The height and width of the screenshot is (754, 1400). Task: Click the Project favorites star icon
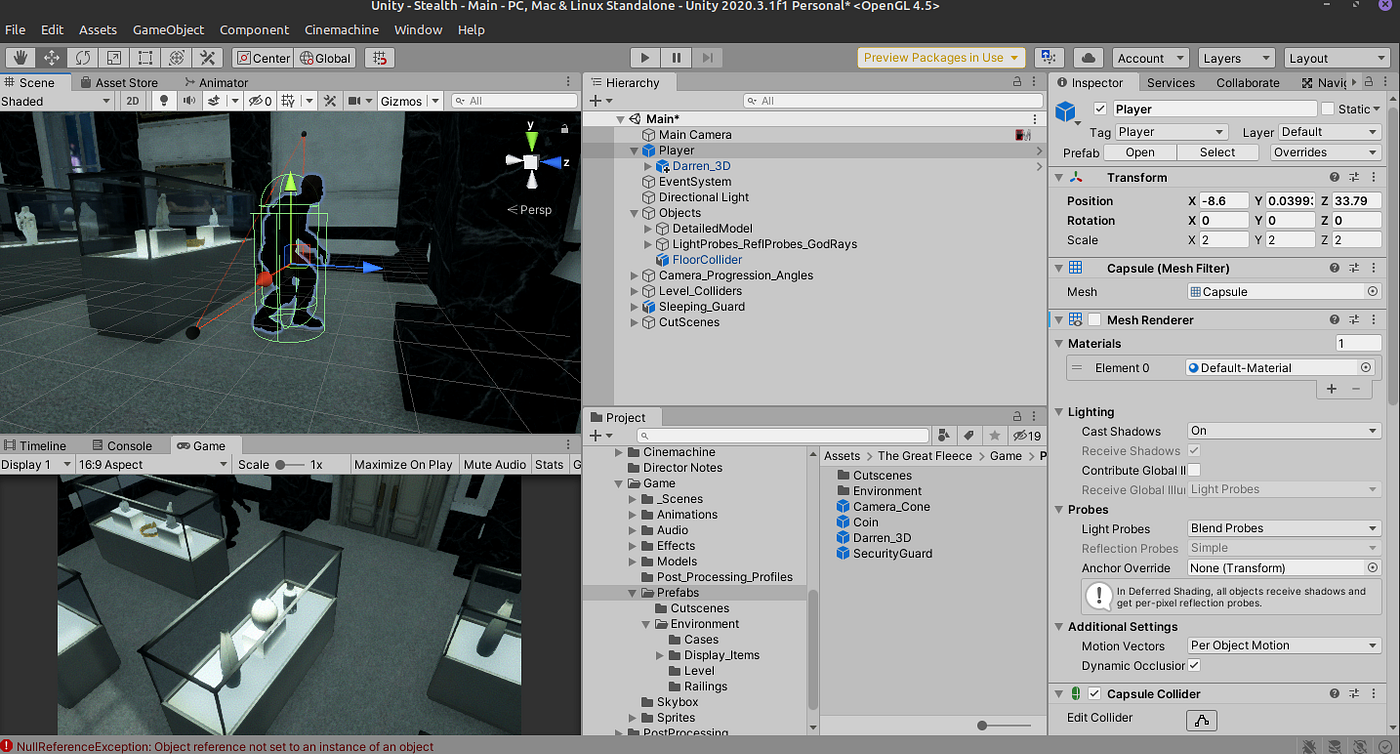point(994,435)
